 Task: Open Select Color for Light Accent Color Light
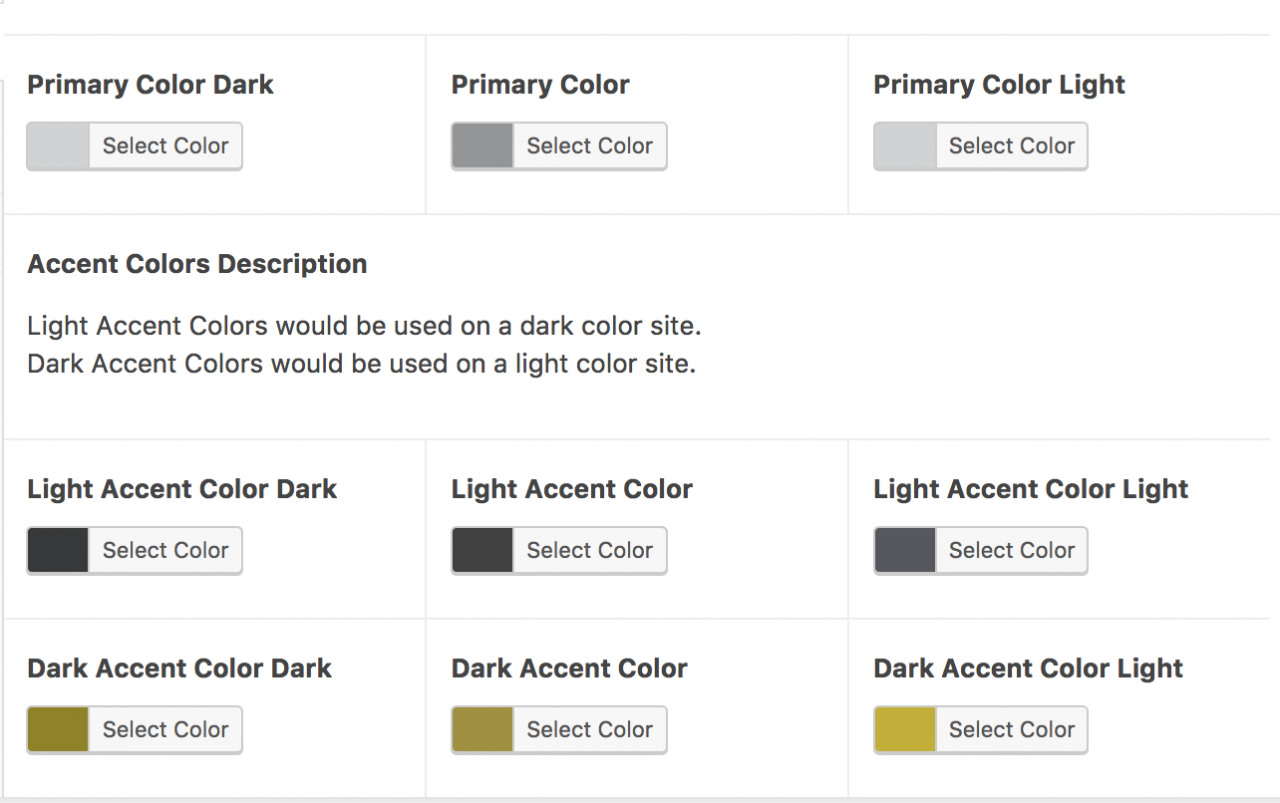click(x=1011, y=550)
